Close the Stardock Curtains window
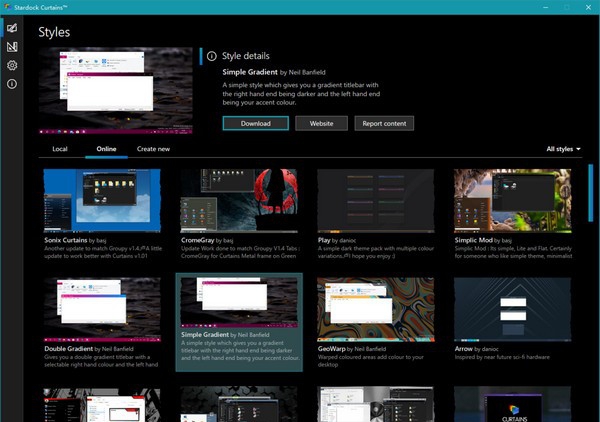This screenshot has width=600, height=422. [589, 7]
